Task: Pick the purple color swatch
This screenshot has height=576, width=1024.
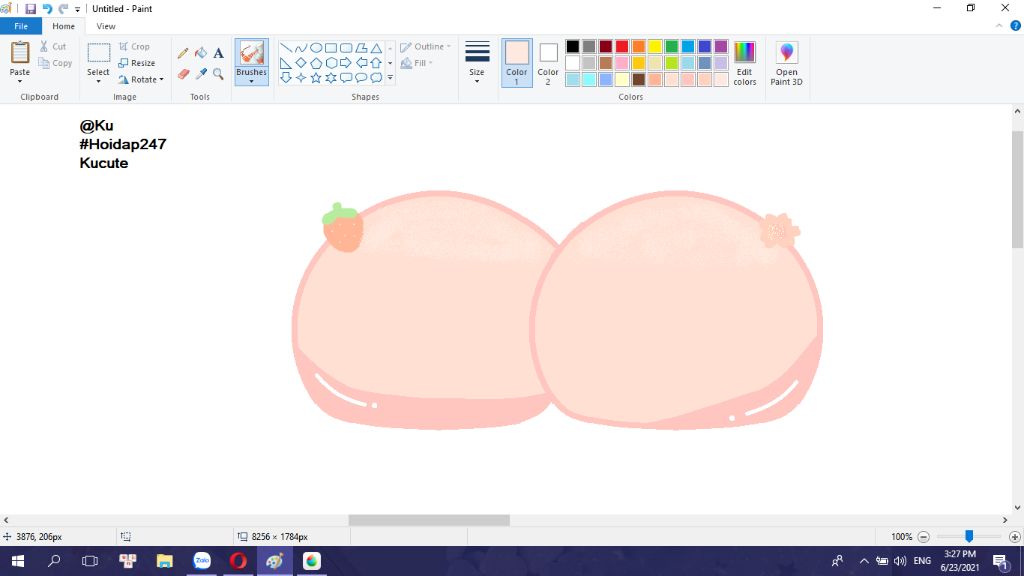Action: (721, 46)
